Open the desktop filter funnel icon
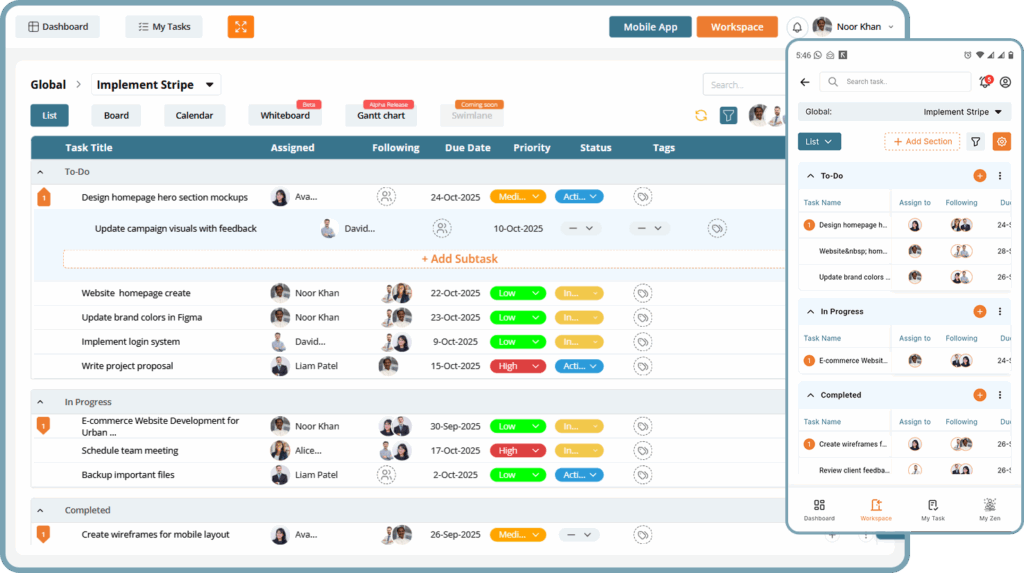Viewport: 1024px width, 573px height. point(729,116)
